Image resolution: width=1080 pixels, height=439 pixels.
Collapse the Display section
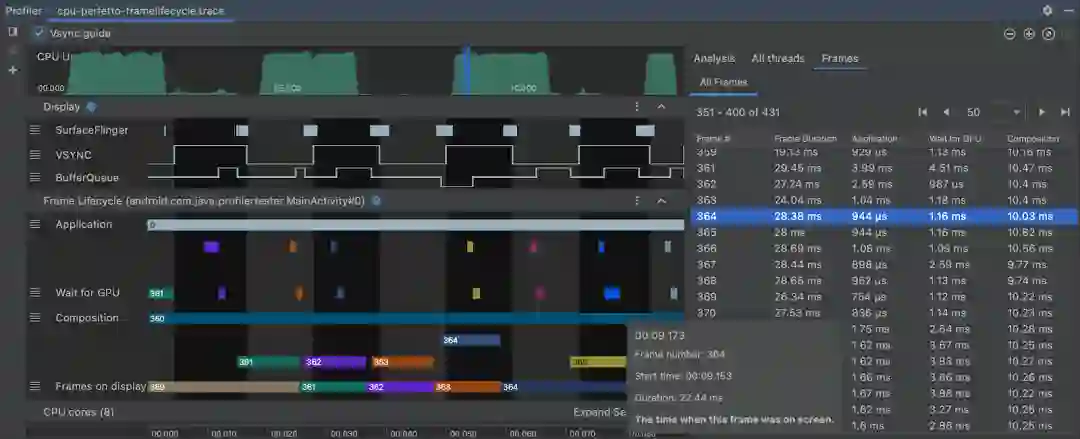[661, 107]
